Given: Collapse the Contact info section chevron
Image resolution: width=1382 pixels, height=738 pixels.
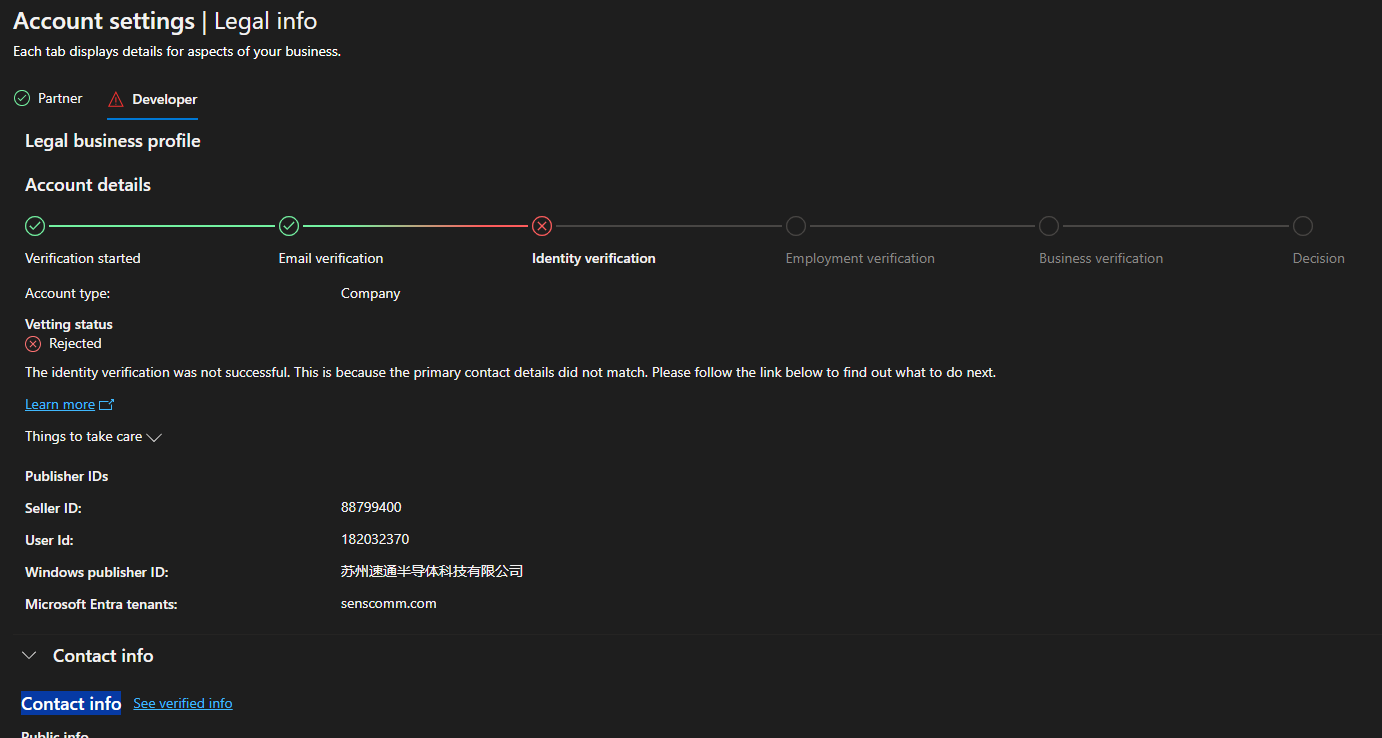Looking at the screenshot, I should (30, 655).
